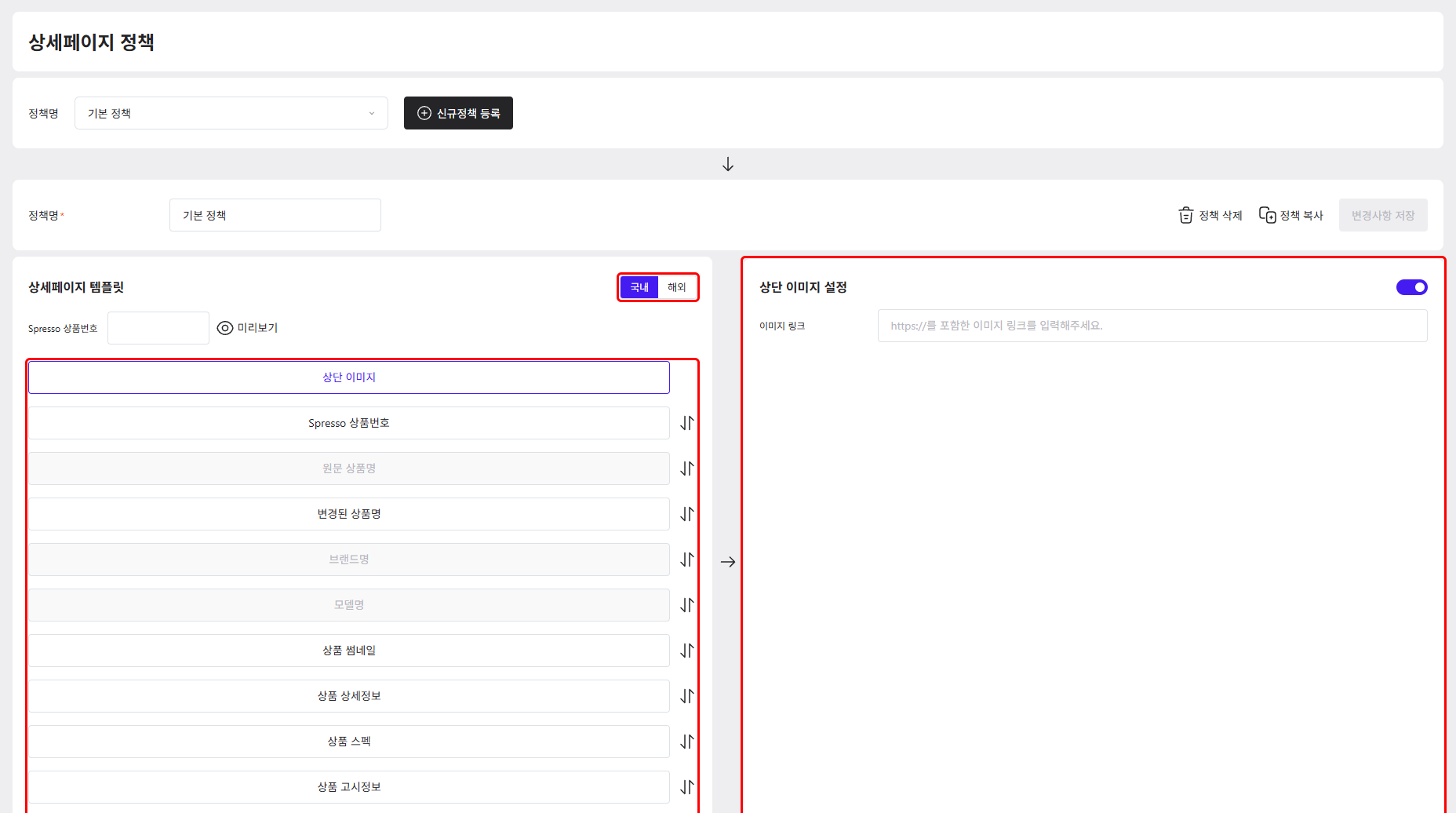Viewport: 1456px width, 813px height.
Task: Select the Spresso 상품번호 template block
Action: point(349,423)
